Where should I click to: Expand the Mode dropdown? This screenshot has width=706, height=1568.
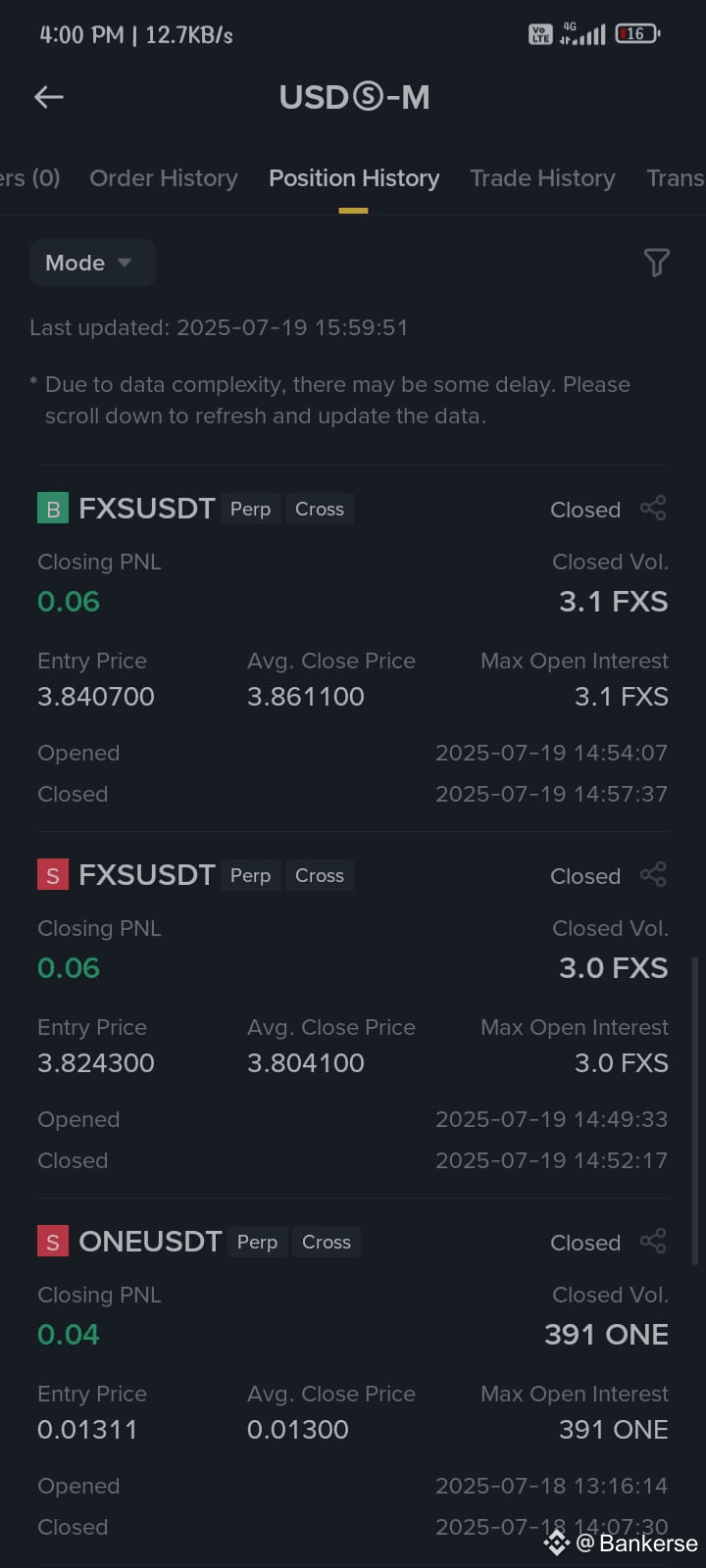click(92, 263)
